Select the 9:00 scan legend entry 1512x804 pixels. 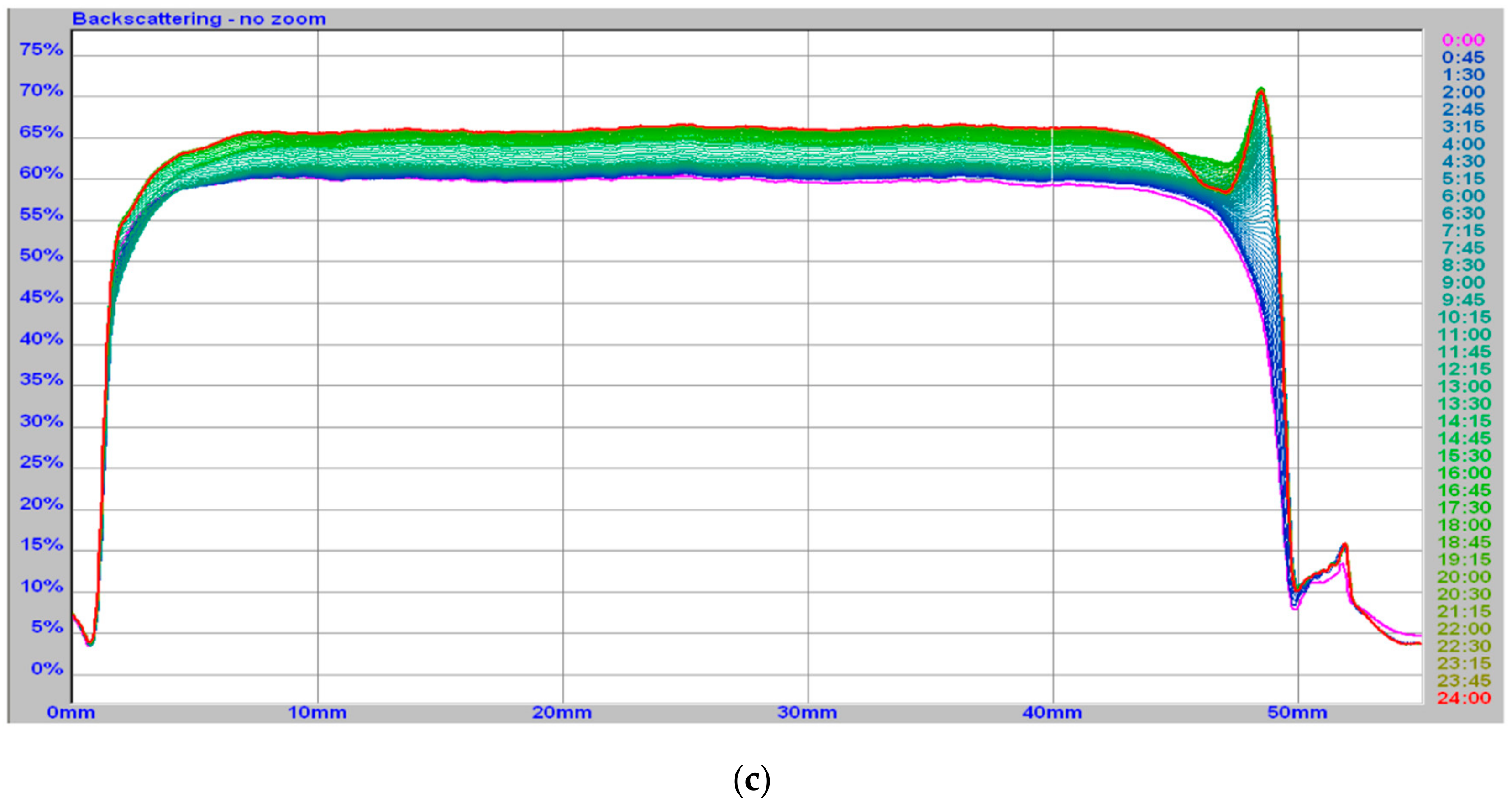click(x=1463, y=283)
